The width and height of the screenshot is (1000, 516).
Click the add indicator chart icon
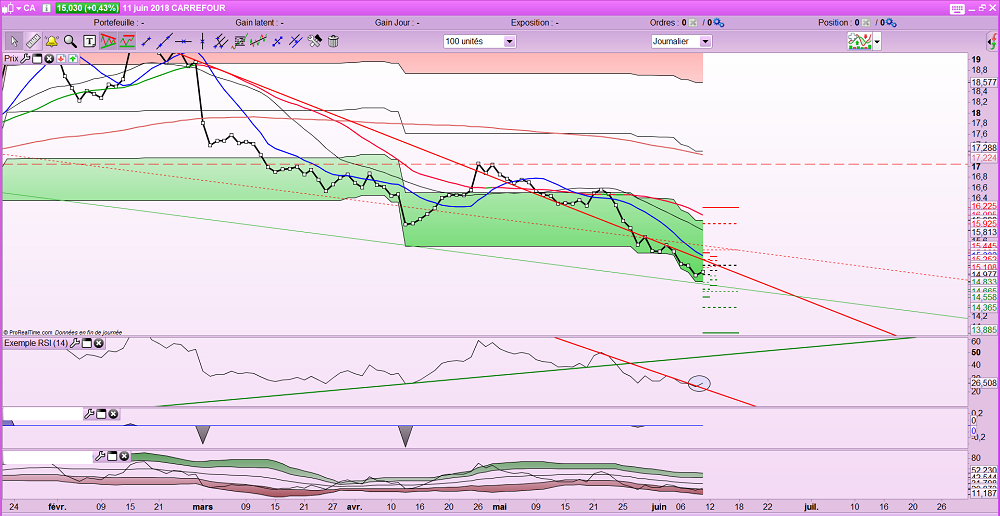(x=860, y=41)
